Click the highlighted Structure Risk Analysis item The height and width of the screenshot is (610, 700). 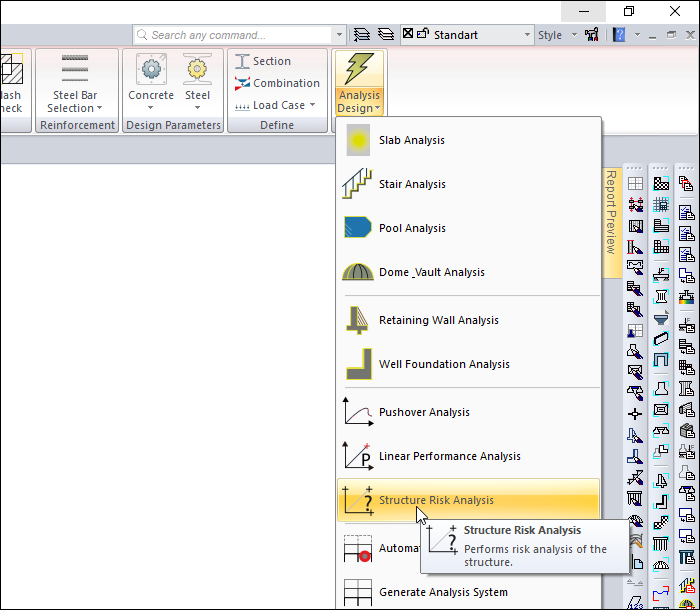[468, 500]
